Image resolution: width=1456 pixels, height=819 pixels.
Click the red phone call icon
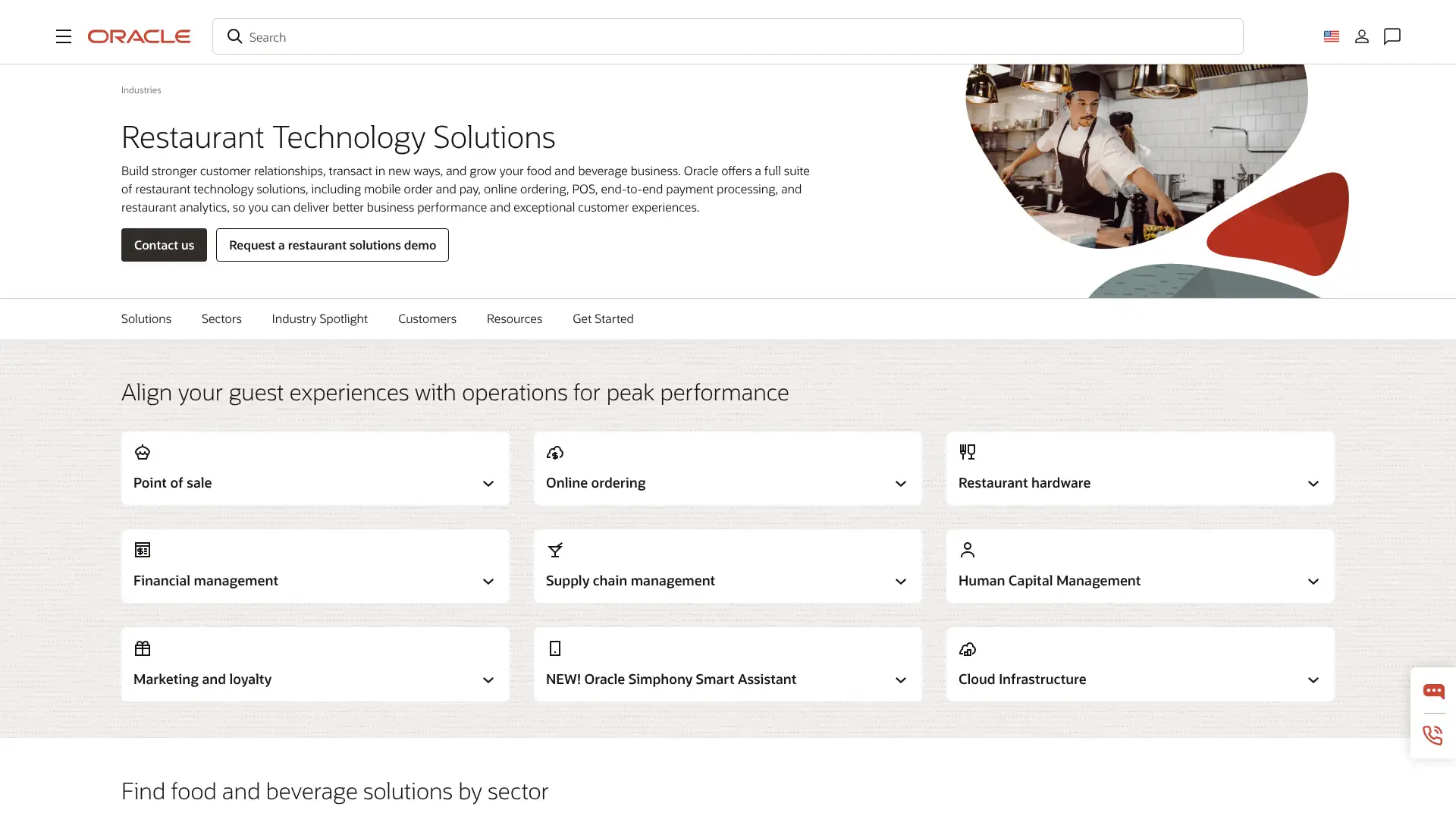tap(1432, 735)
